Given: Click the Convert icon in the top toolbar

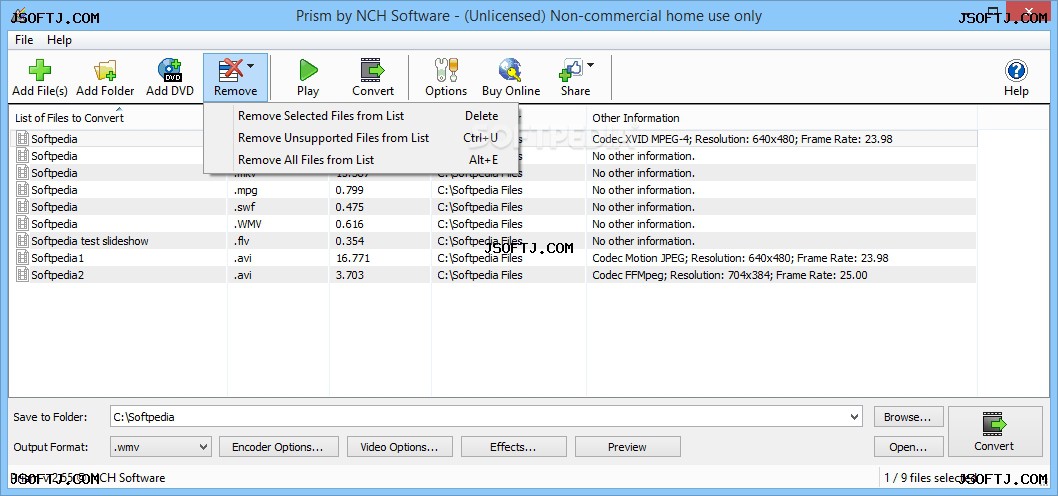Looking at the screenshot, I should [x=372, y=70].
